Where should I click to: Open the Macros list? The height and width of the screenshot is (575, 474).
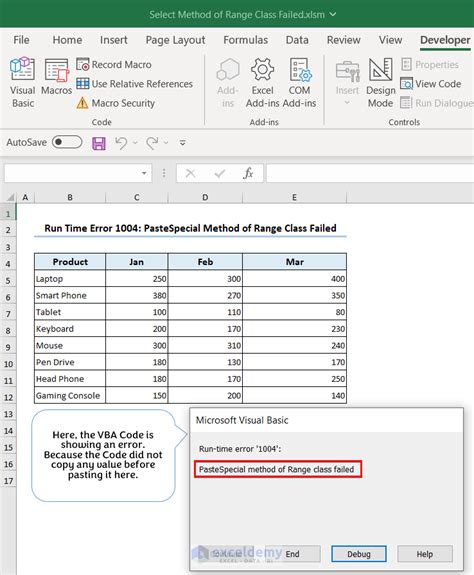tap(56, 76)
